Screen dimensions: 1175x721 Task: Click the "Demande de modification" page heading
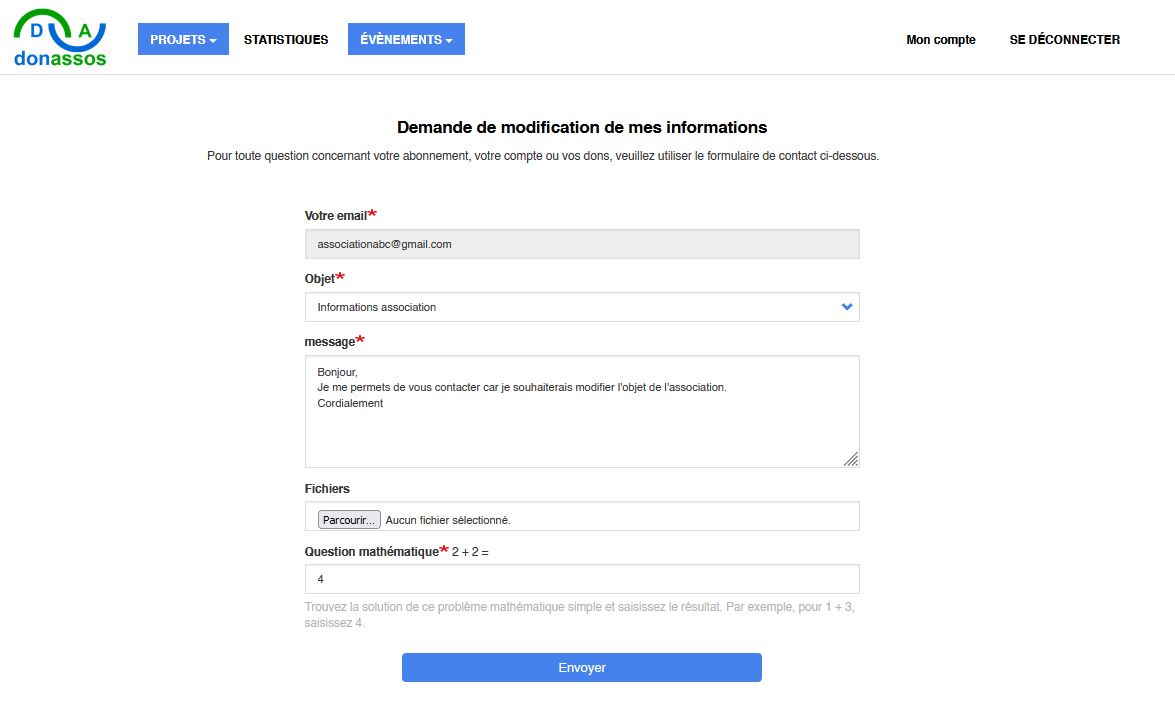582,128
